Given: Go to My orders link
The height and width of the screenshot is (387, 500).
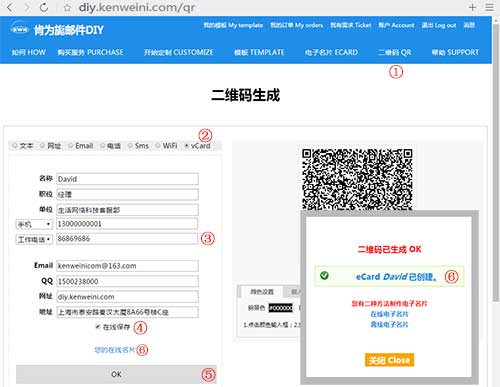Looking at the screenshot, I should coord(297,25).
